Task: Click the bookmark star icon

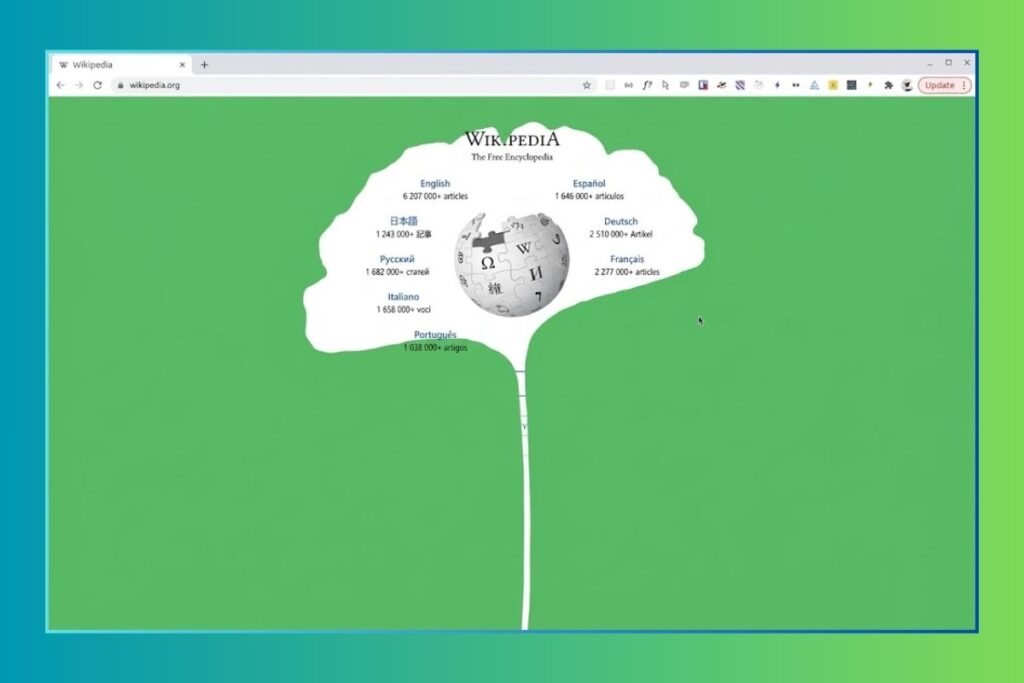Action: pyautogui.click(x=587, y=86)
